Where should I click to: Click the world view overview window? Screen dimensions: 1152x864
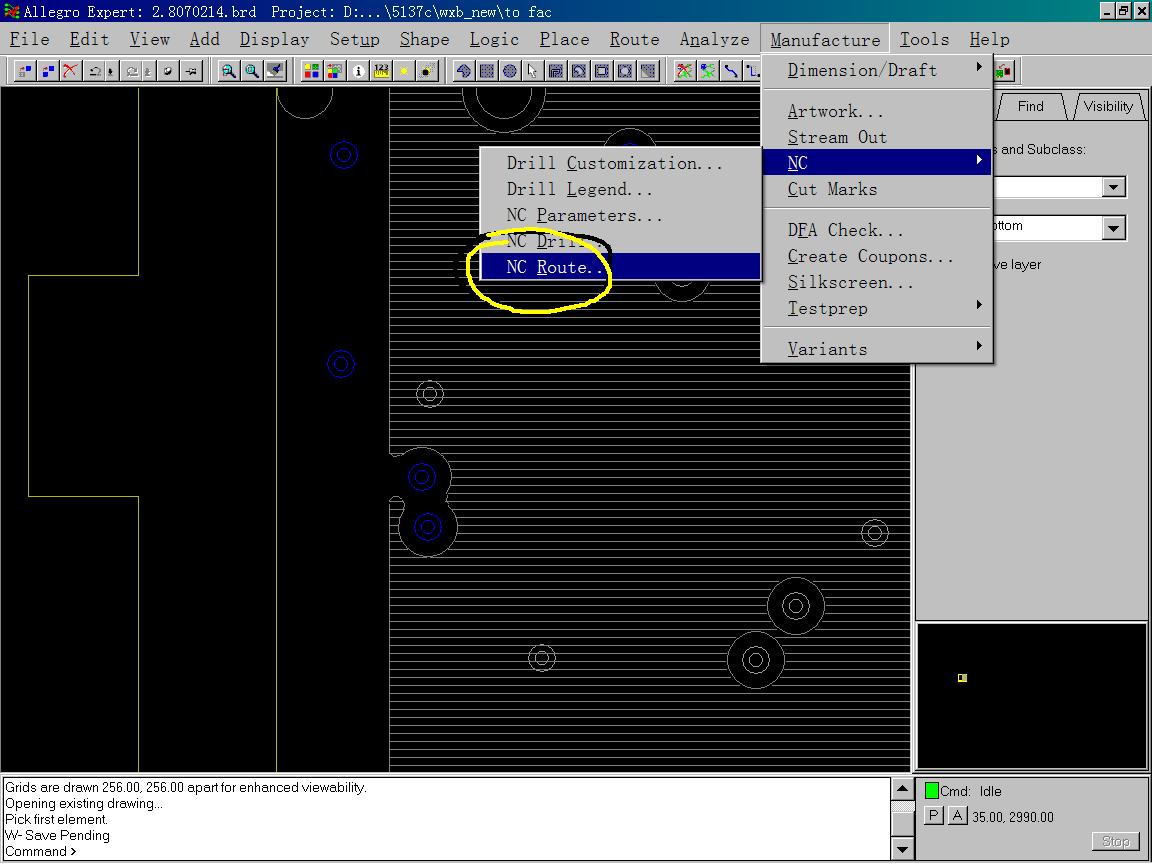pyautogui.click(x=1032, y=696)
